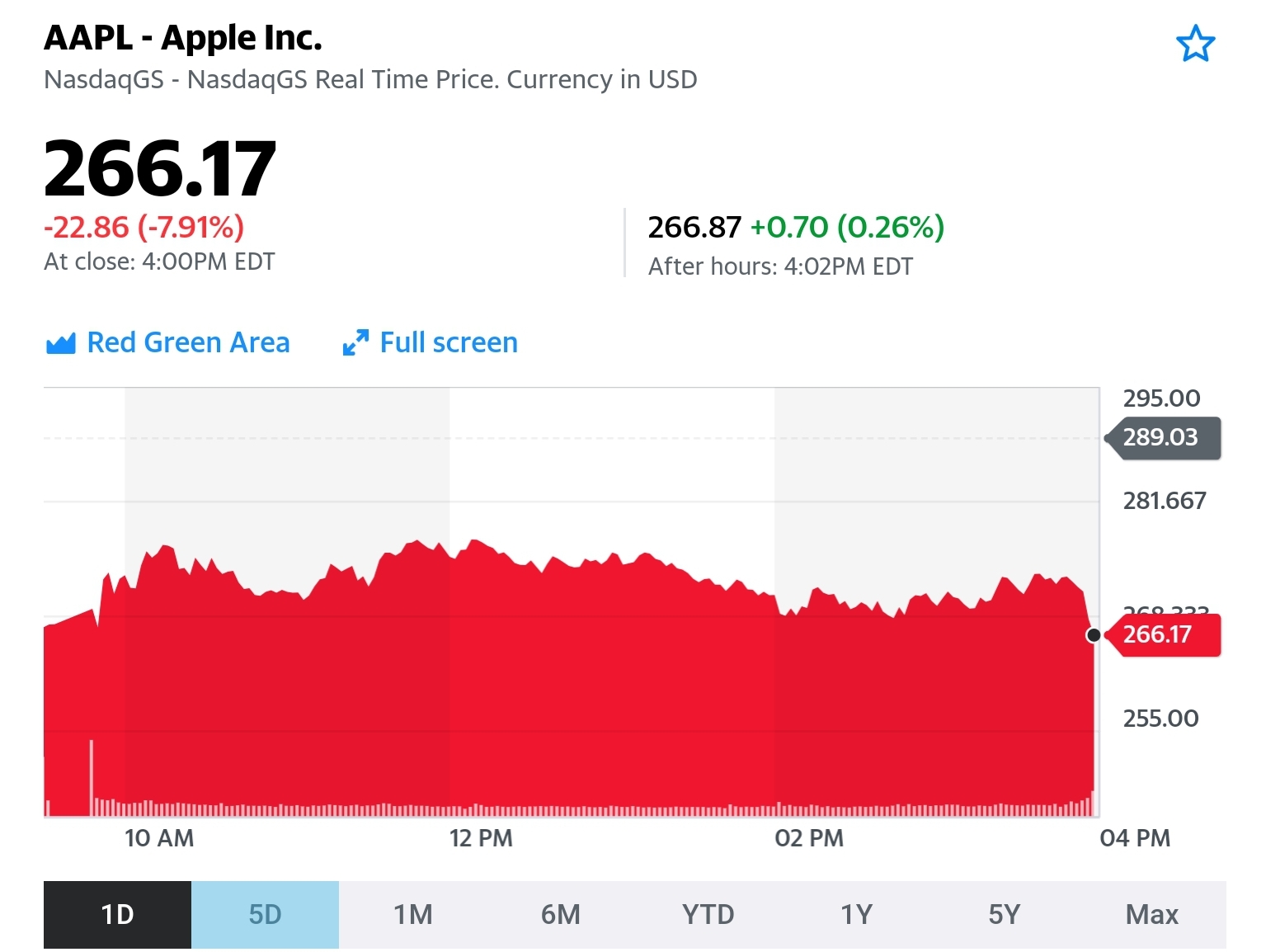
Task: Open the chart via Full screen link
Action: point(449,342)
